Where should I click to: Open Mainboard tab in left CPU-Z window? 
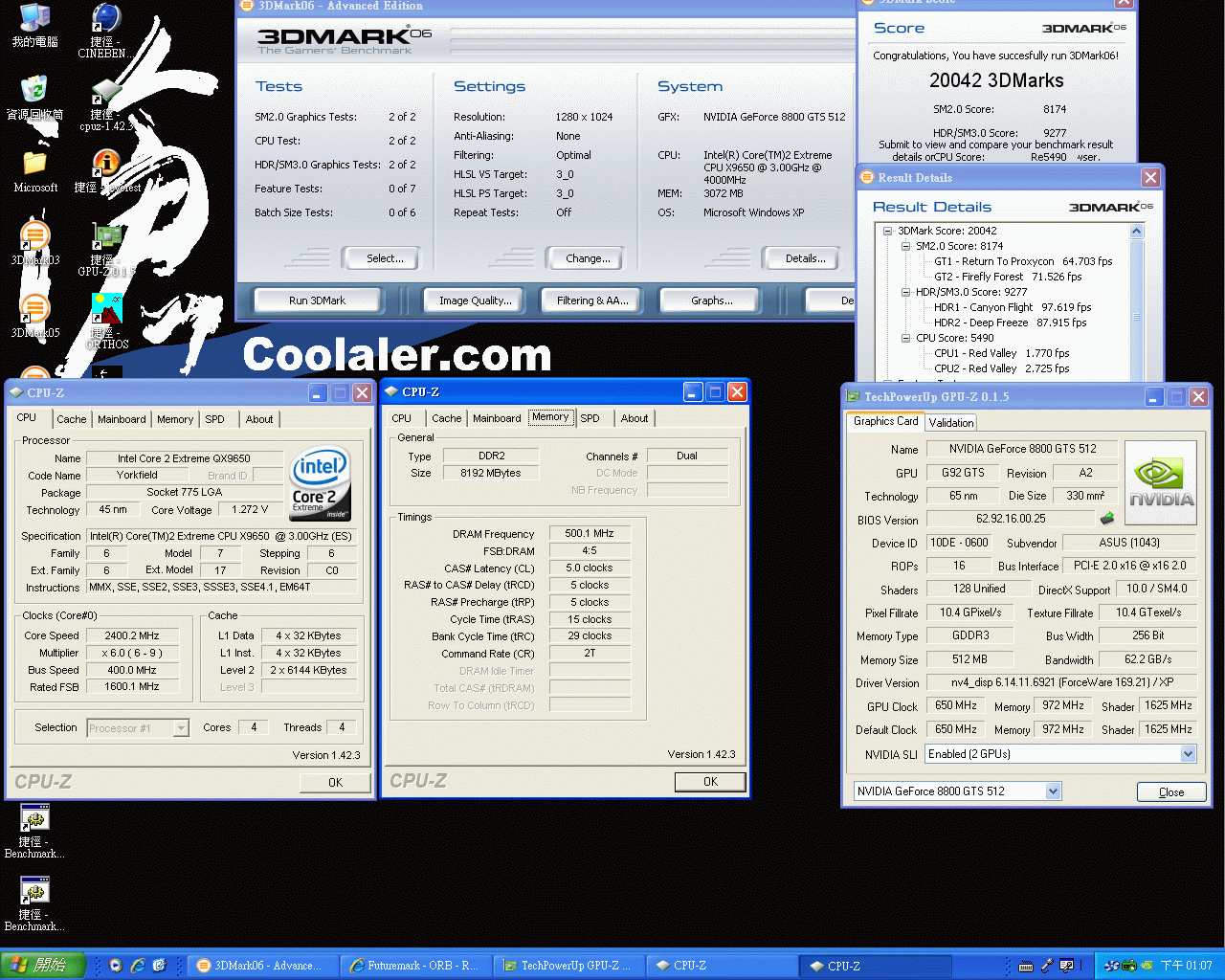[122, 419]
